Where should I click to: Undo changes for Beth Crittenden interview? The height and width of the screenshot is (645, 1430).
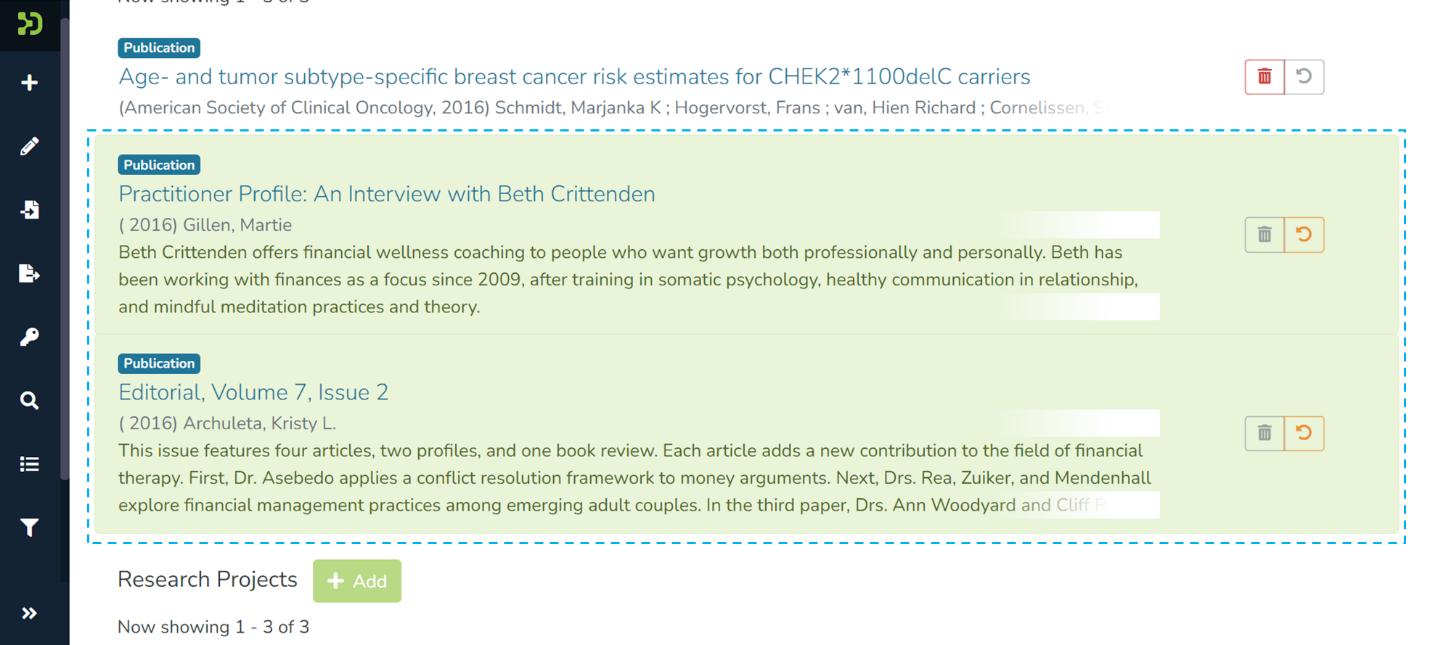1304,235
